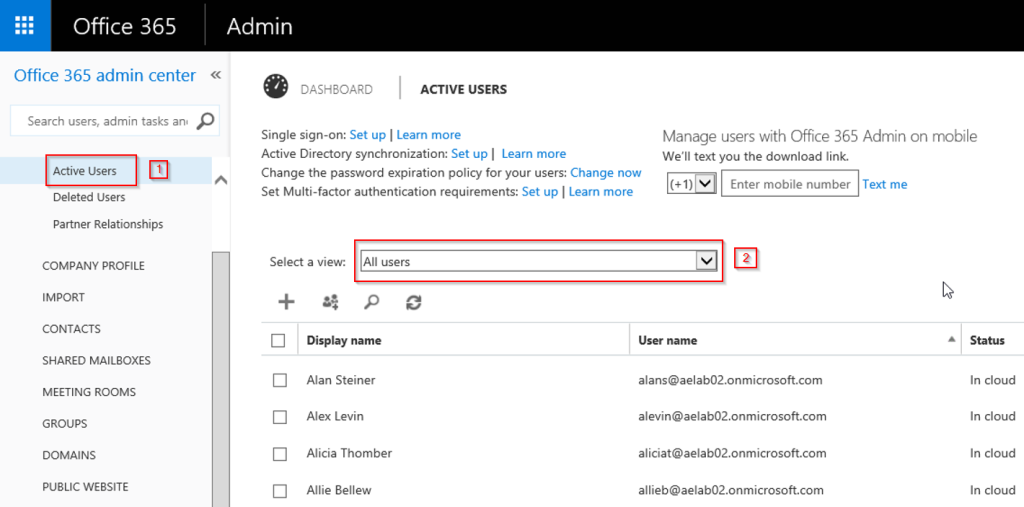Click Set up for Single sign-on
Image resolution: width=1024 pixels, height=507 pixels.
(368, 135)
